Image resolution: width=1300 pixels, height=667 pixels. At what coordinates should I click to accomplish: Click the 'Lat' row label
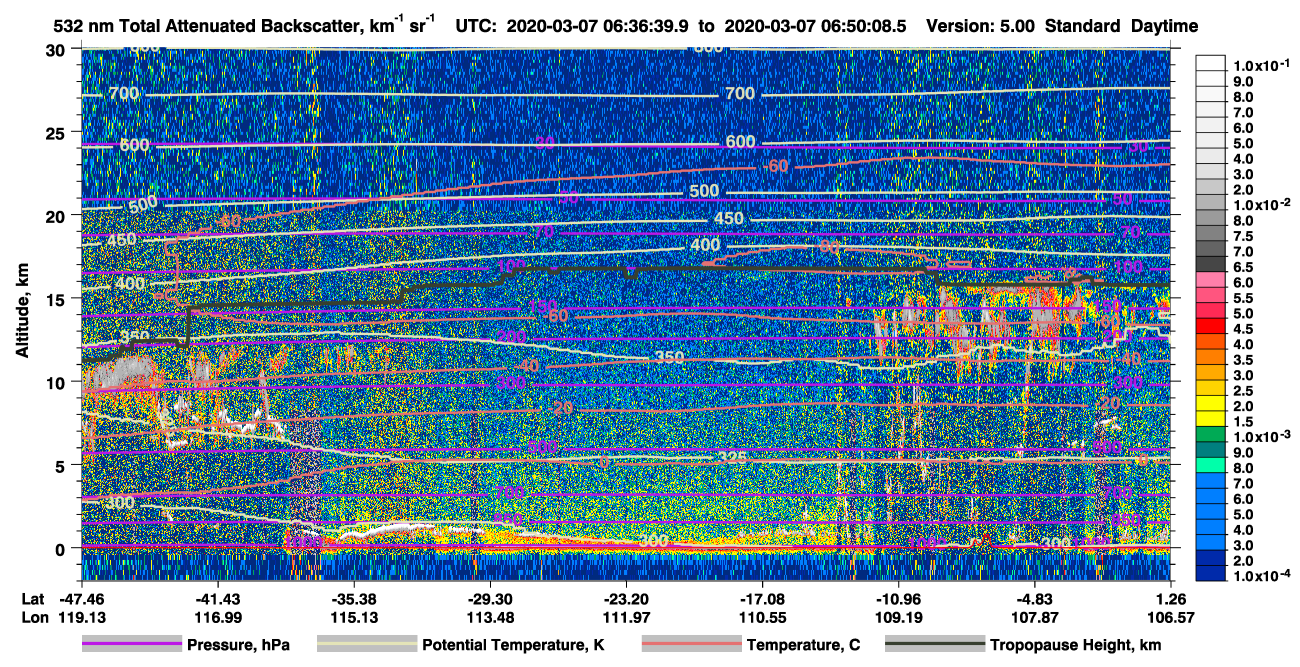(33, 598)
